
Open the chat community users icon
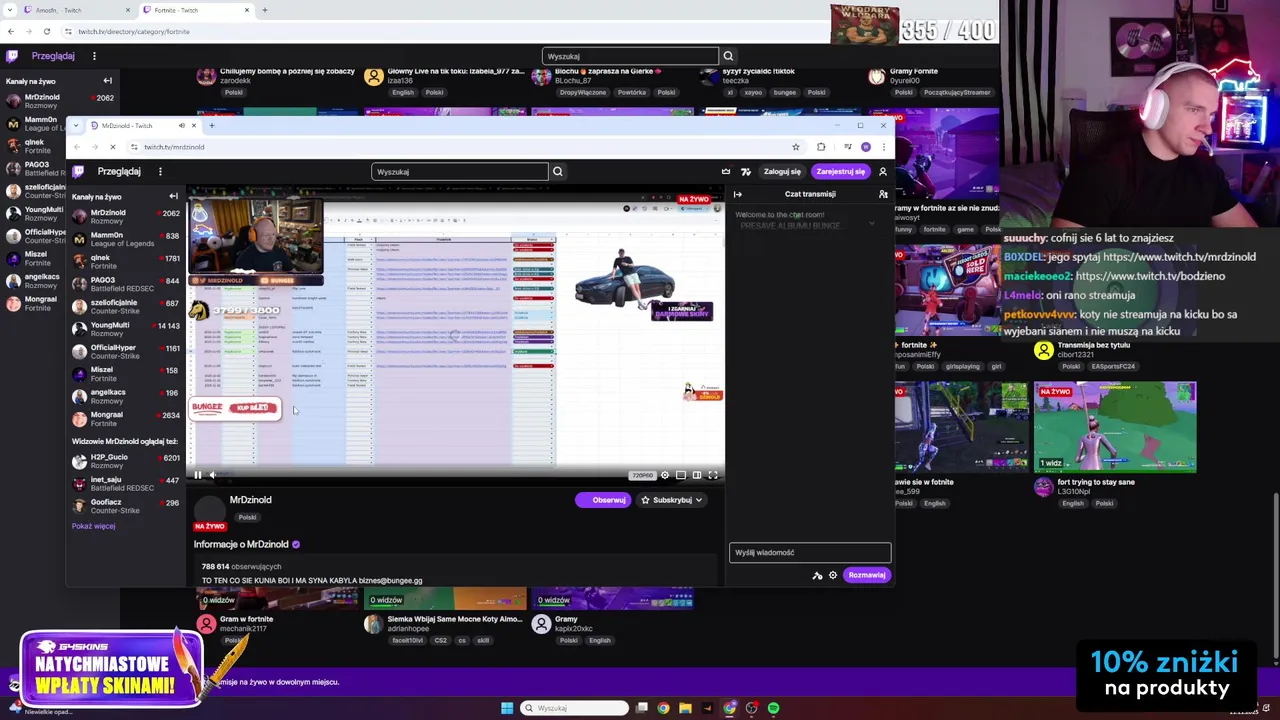click(883, 194)
